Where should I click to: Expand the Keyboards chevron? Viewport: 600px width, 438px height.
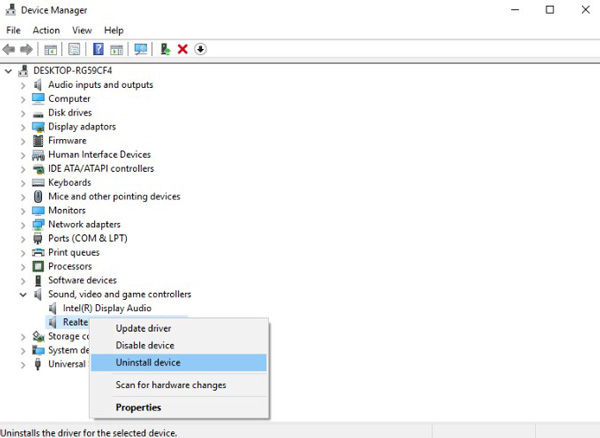23,183
